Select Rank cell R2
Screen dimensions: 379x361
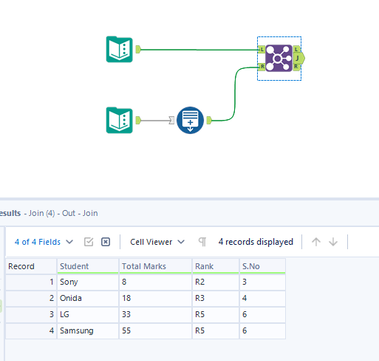point(216,282)
